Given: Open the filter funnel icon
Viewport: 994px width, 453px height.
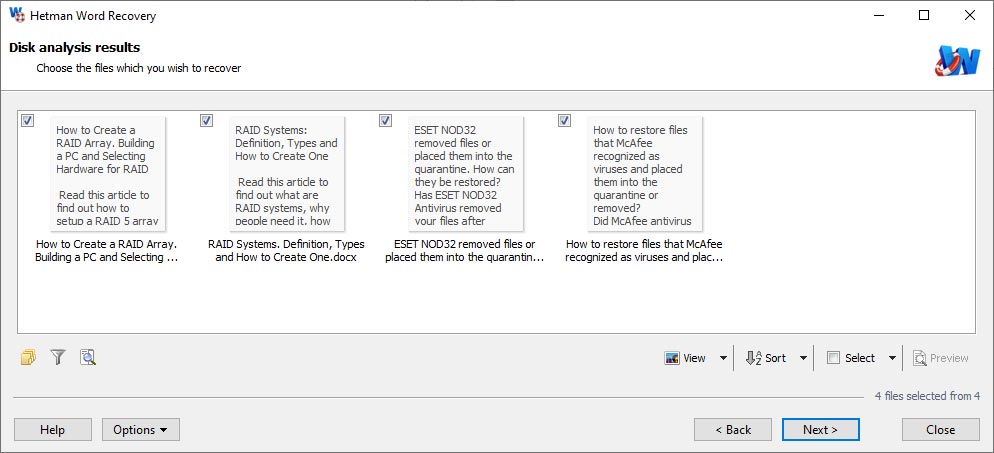Looking at the screenshot, I should point(58,358).
